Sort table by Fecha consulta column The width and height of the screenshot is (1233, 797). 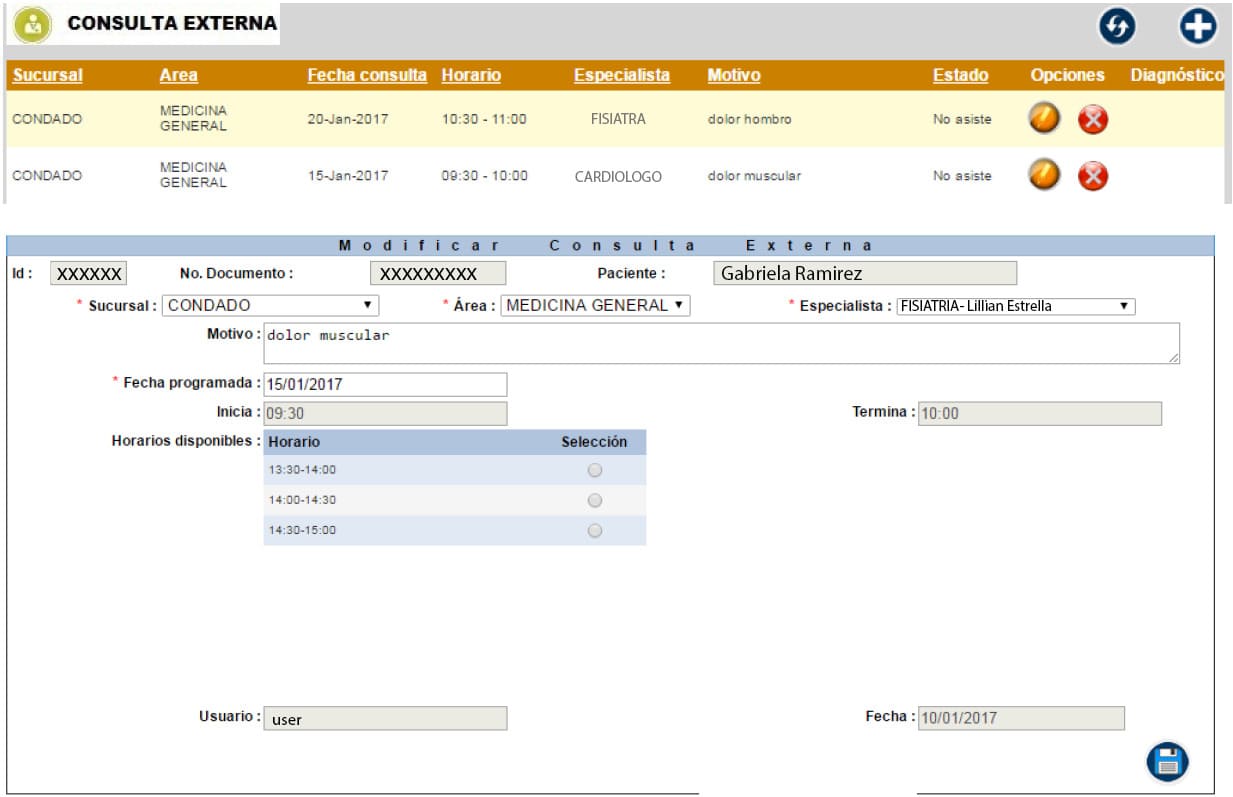coord(367,75)
